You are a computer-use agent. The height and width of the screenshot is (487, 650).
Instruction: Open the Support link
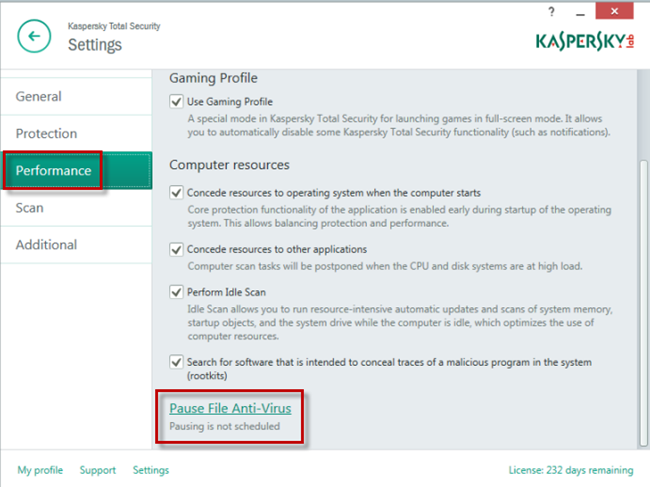pos(98,470)
